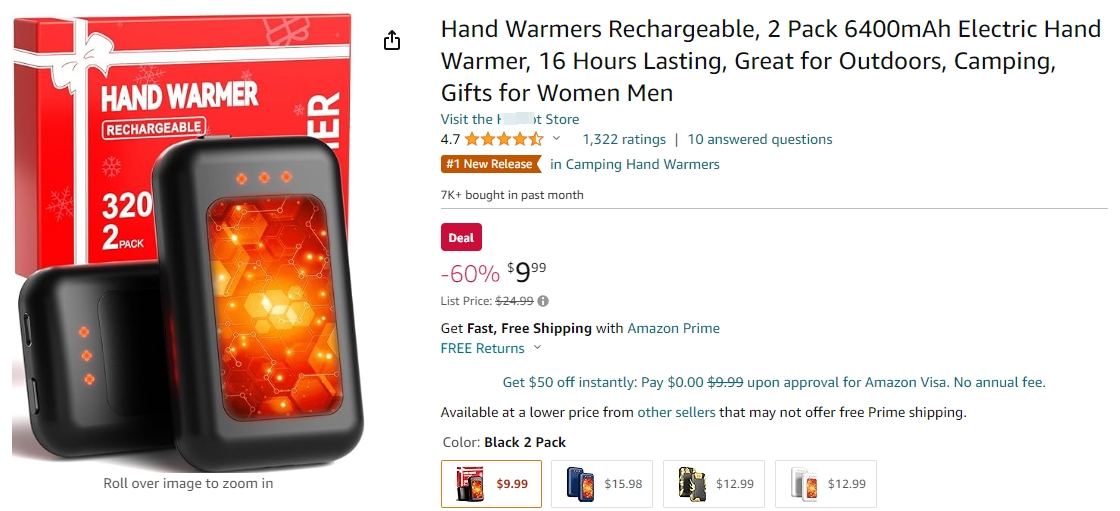
Task: Select the blue $15.98 color option
Action: (x=602, y=484)
